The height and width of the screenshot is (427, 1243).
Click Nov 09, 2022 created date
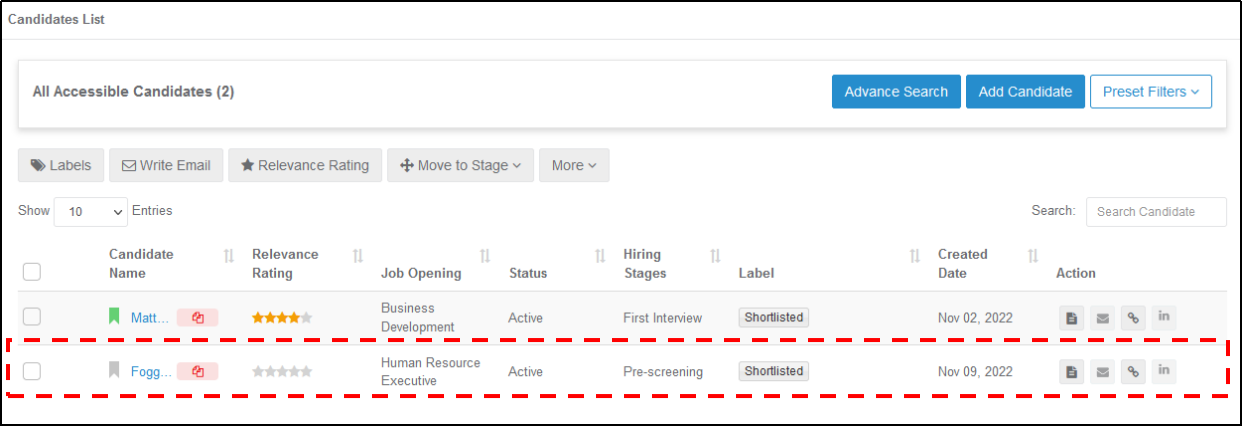tap(975, 372)
